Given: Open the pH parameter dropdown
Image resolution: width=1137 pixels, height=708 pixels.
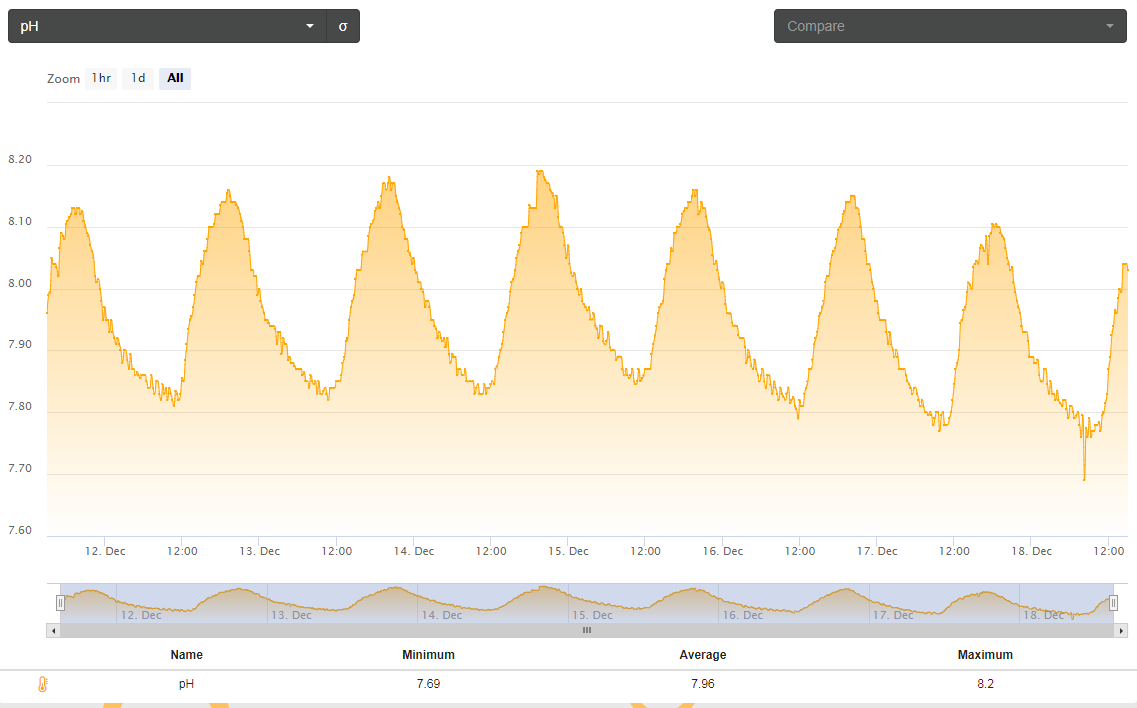Looking at the screenshot, I should pyautogui.click(x=168, y=26).
